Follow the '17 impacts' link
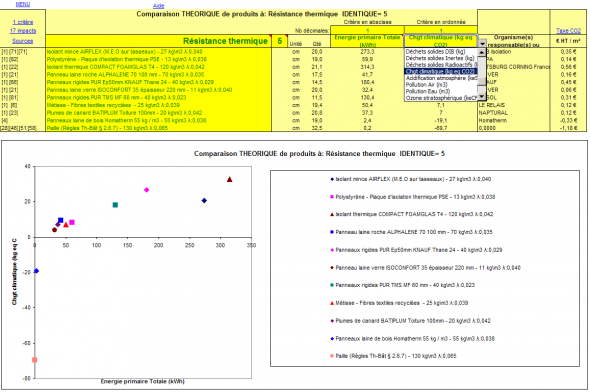Viewport: 590px width, 392px height. point(23,31)
